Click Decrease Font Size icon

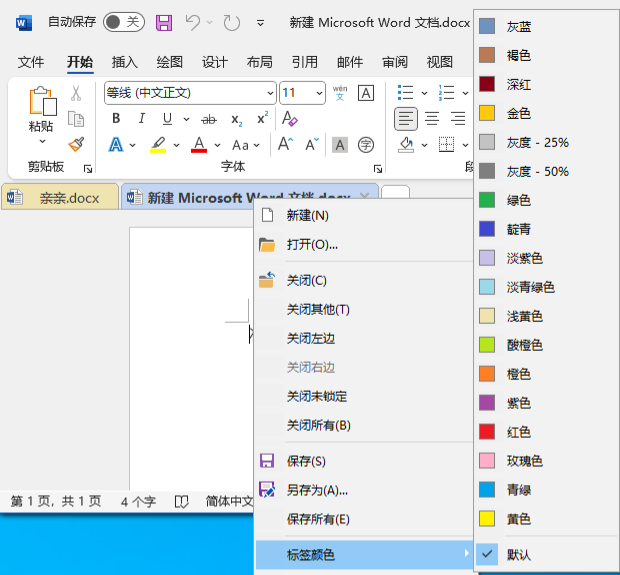pyautogui.click(x=312, y=144)
